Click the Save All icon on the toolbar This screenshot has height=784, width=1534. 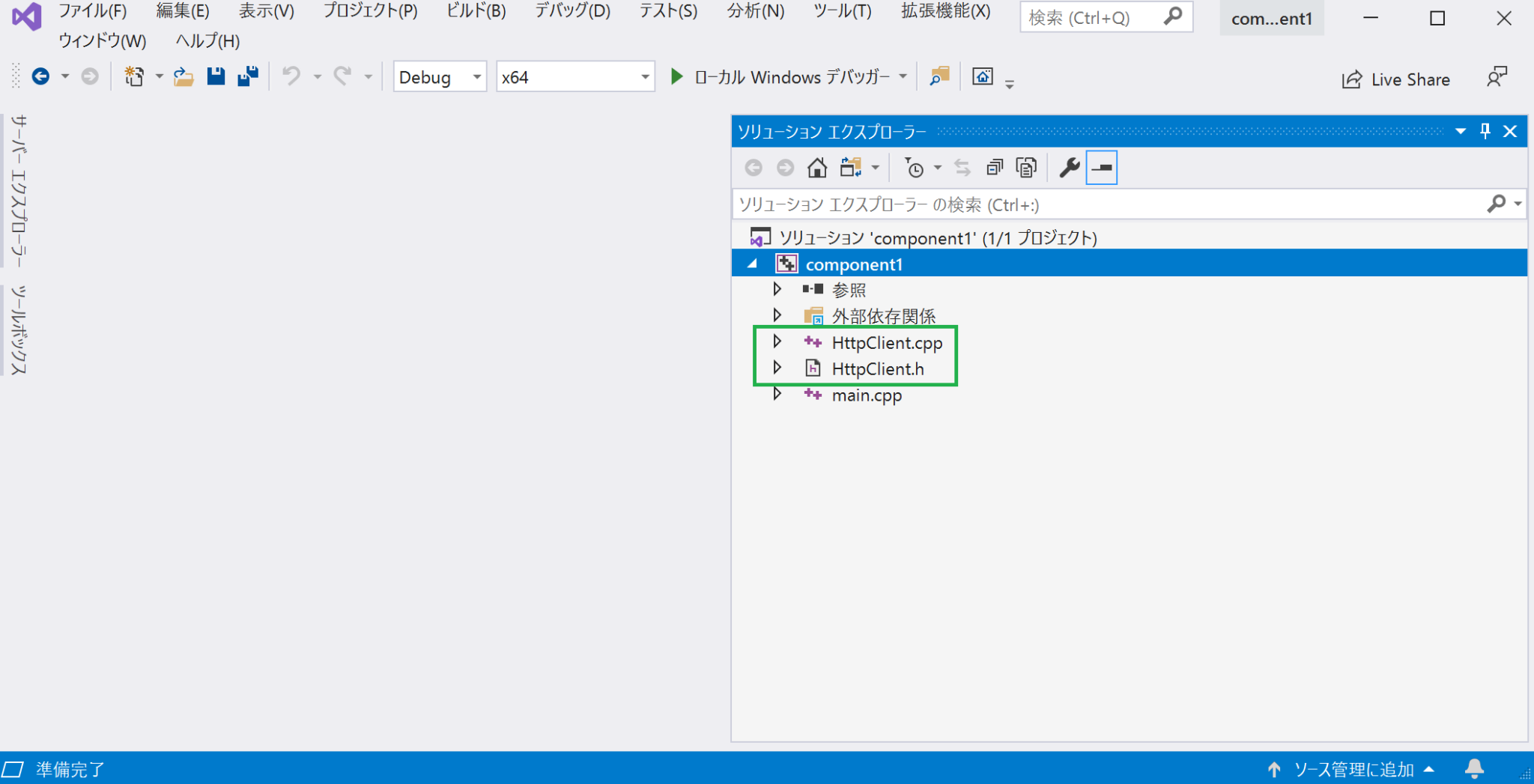[x=247, y=75]
